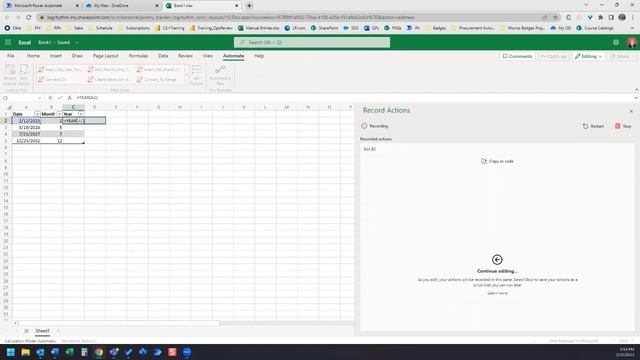640x360 pixels.
Task: Open the Editing mode dropdown
Action: 588,56
